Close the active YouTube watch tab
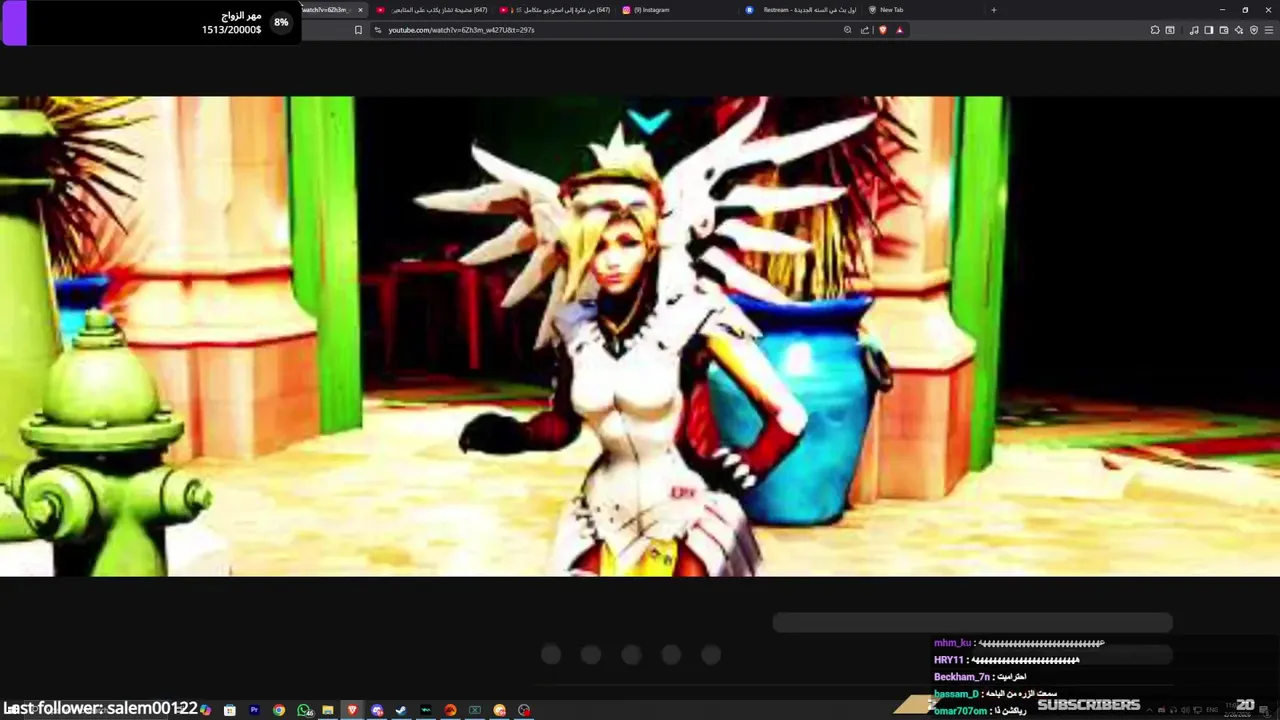The width and height of the screenshot is (1280, 720). 360,10
